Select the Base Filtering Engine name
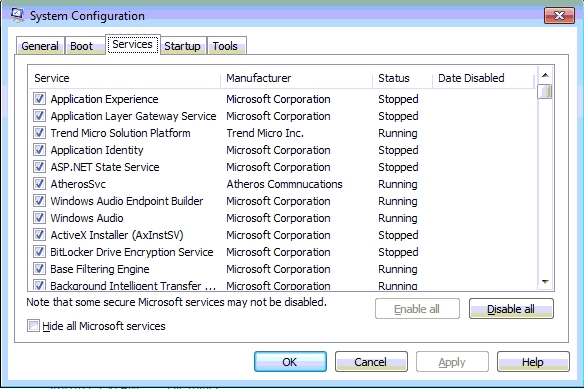 click(x=99, y=269)
